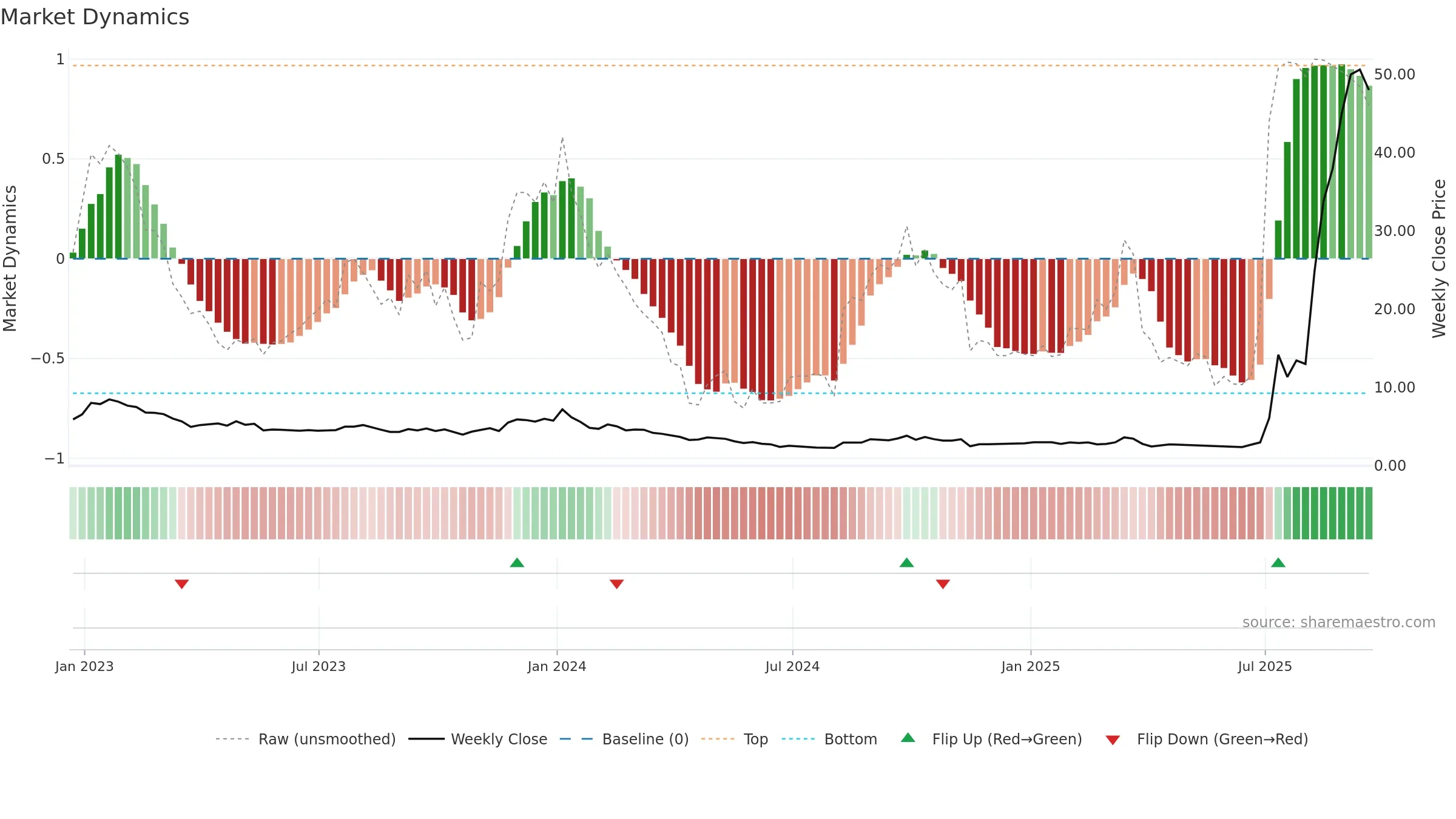Click the Jan 2024 x-axis label

click(557, 666)
